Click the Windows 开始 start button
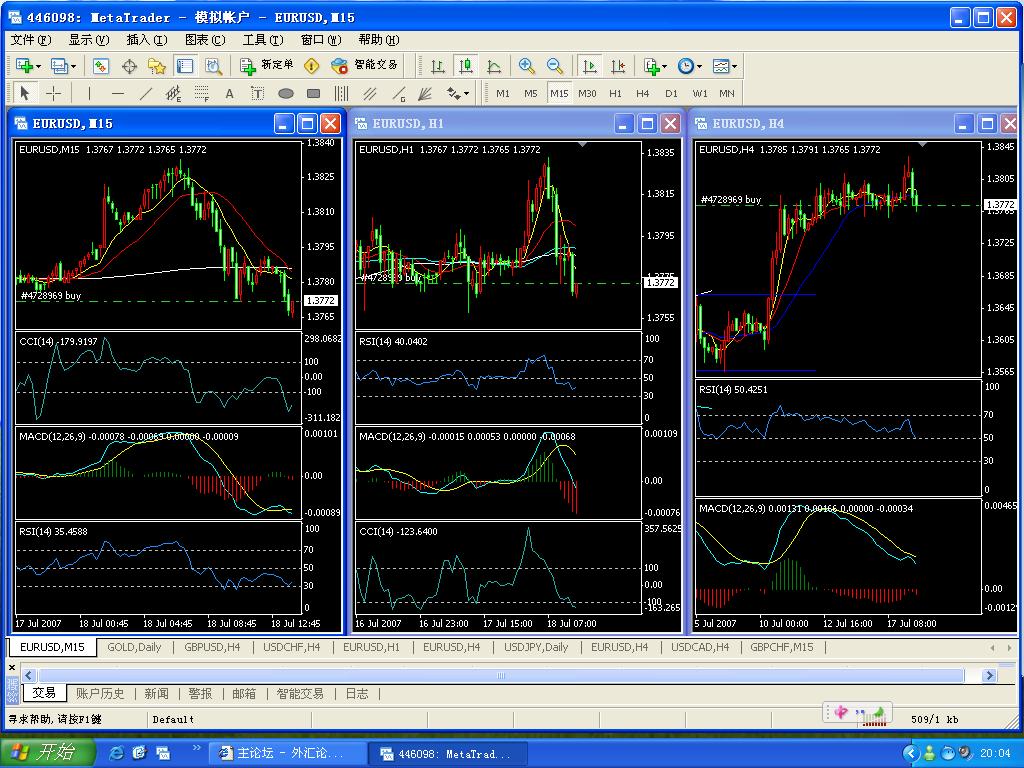Viewport: 1024px width, 768px height. point(47,753)
